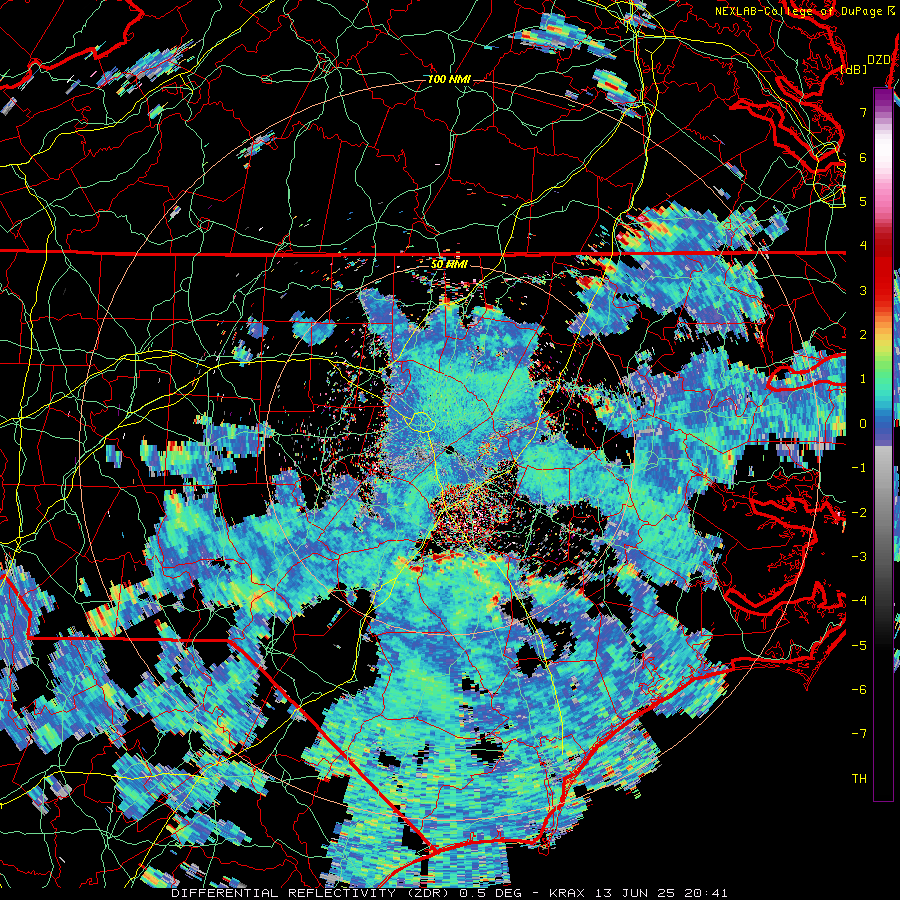Image resolution: width=900 pixels, height=900 pixels.
Task: Click the 5 value on color scale
Action: 863,201
